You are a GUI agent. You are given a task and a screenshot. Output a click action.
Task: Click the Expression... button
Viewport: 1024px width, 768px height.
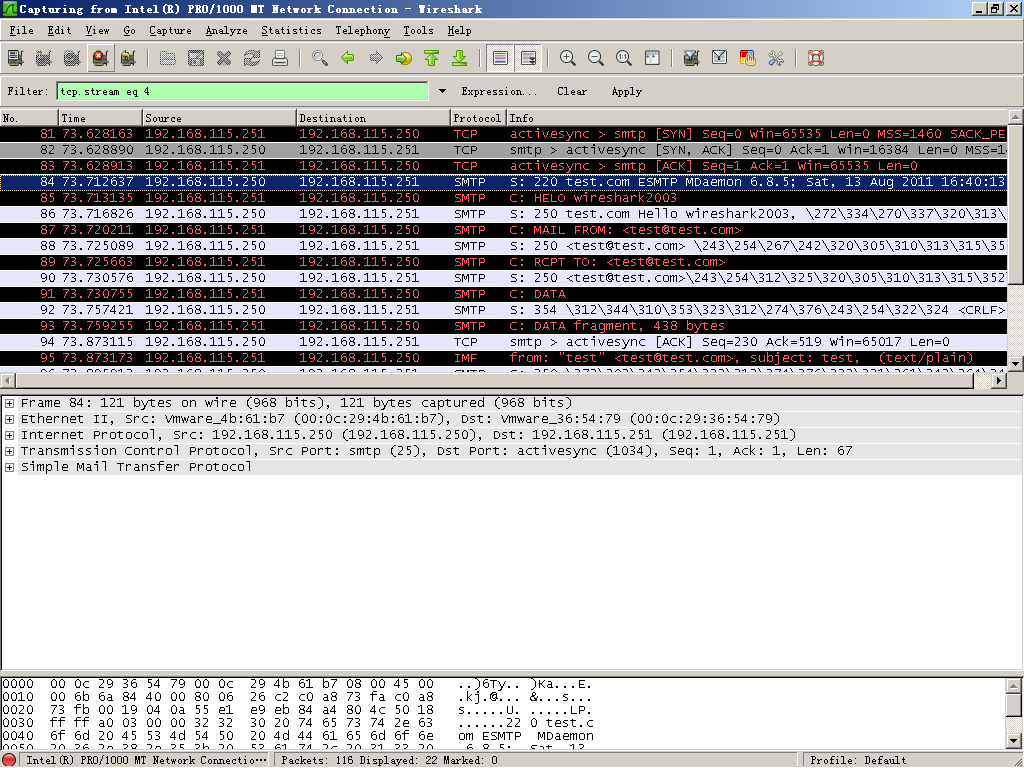coord(499,91)
